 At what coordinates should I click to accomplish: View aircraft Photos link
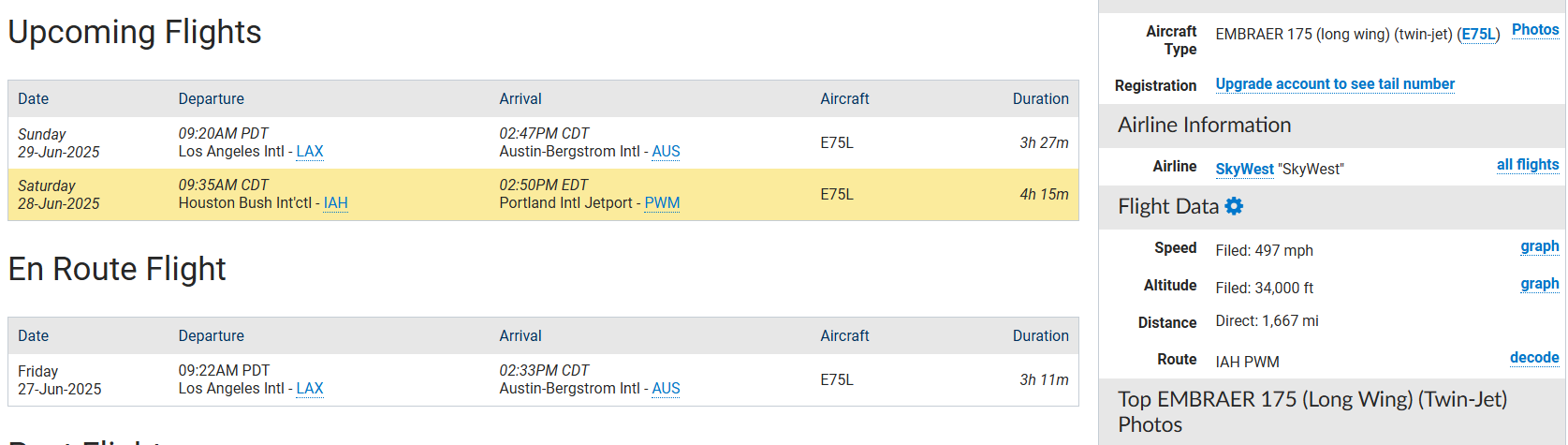pos(1535,30)
